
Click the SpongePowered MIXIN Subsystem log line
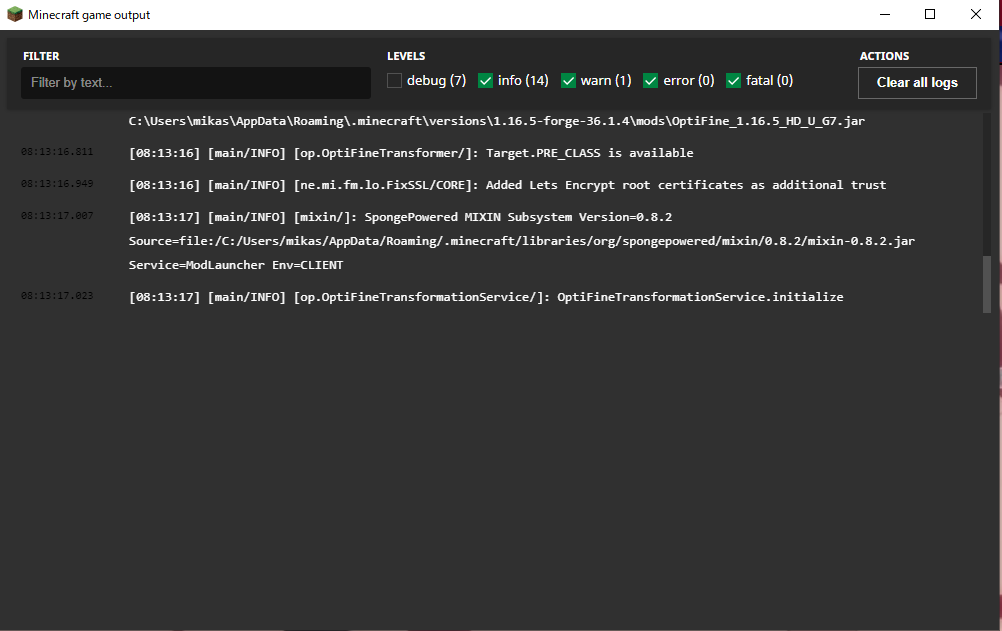tap(400, 217)
